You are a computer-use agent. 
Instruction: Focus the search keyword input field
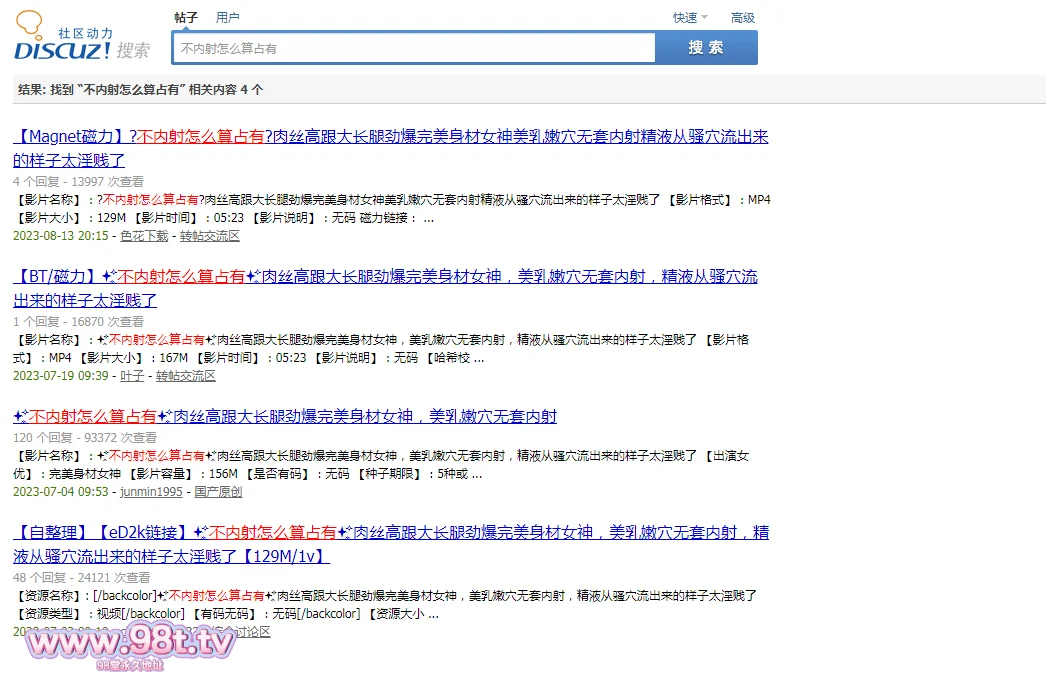point(414,48)
